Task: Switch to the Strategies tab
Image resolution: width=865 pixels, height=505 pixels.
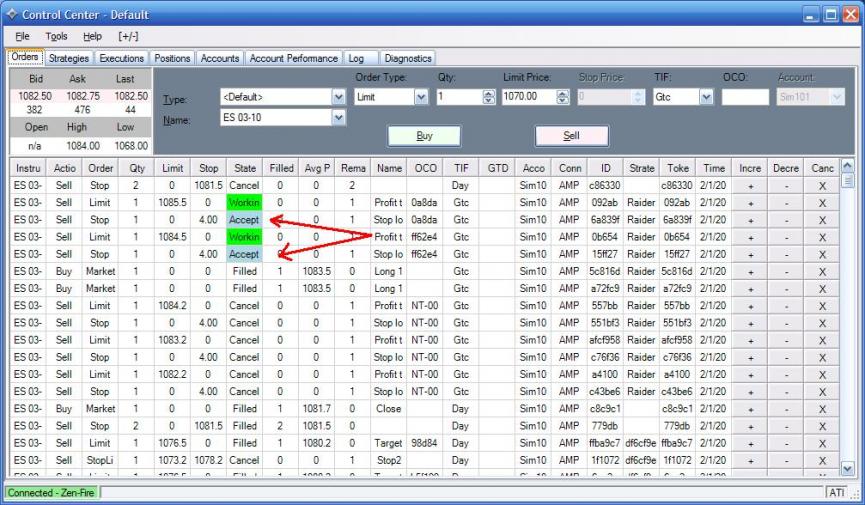Action: 68,58
